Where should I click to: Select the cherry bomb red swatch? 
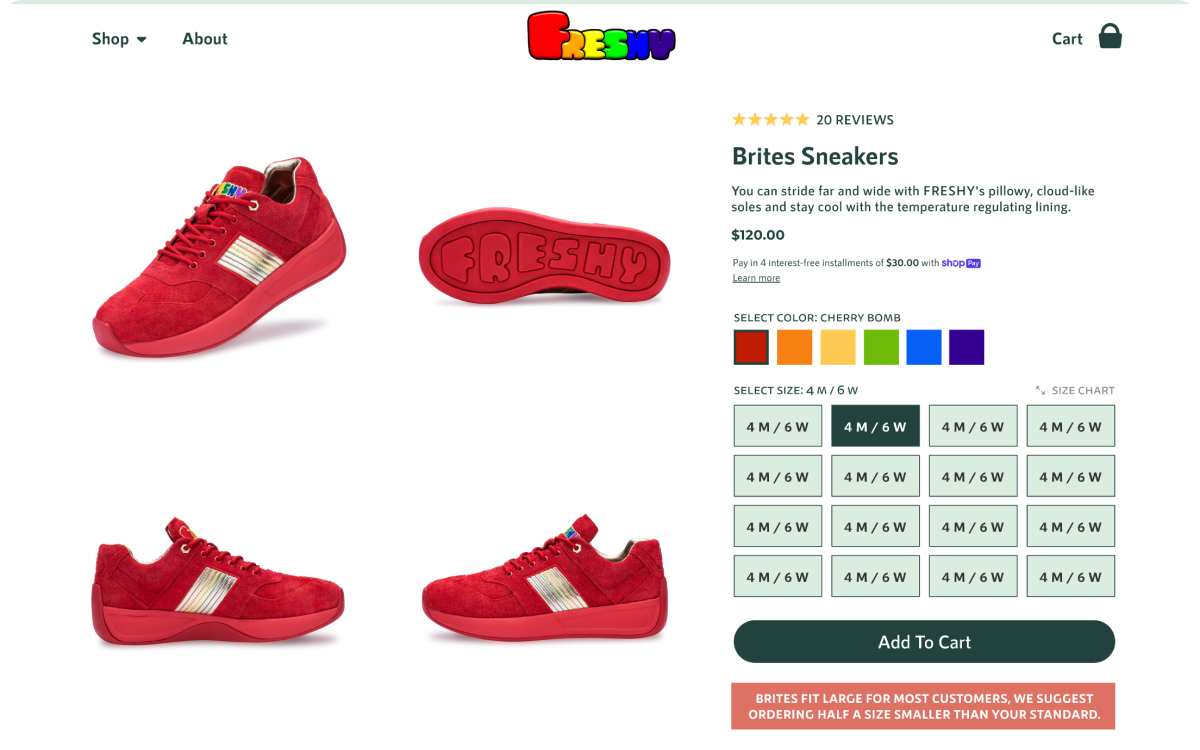coord(751,347)
